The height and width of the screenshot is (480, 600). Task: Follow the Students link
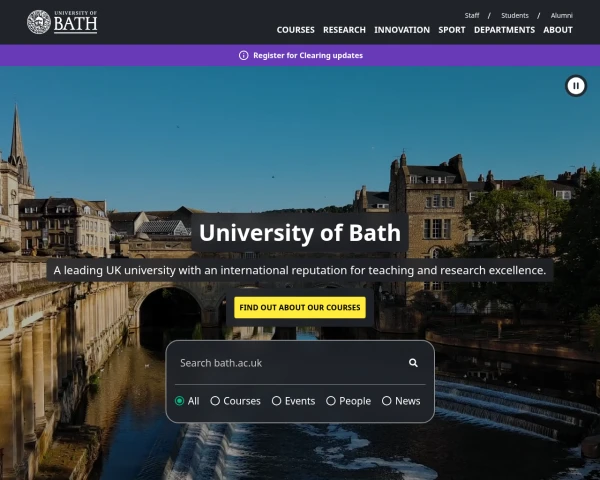click(515, 16)
